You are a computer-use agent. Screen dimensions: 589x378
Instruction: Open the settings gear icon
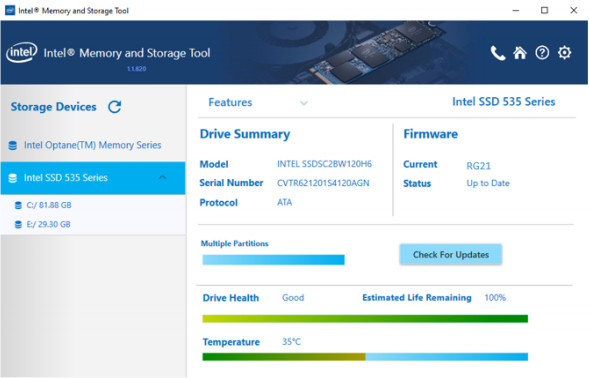(564, 53)
